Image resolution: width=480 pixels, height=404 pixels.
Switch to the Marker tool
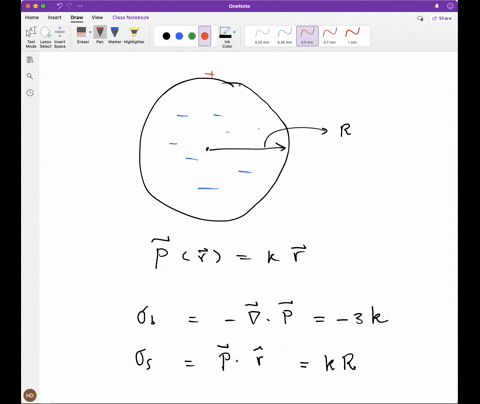point(115,35)
